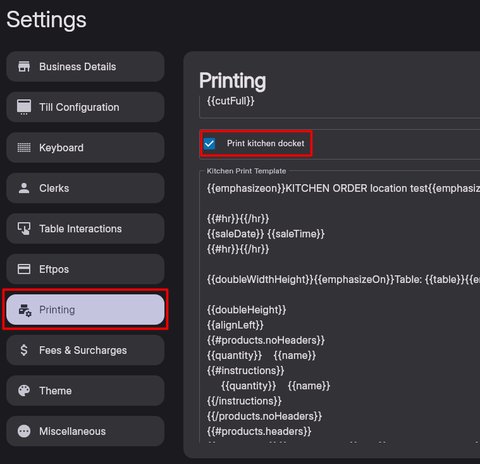
Task: Click the {{#instructions}} template line
Action: 245,370
